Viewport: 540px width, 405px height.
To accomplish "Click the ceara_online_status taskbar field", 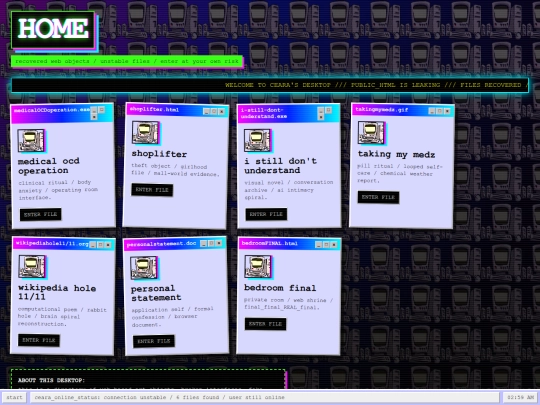I will pyautogui.click(x=265, y=397).
